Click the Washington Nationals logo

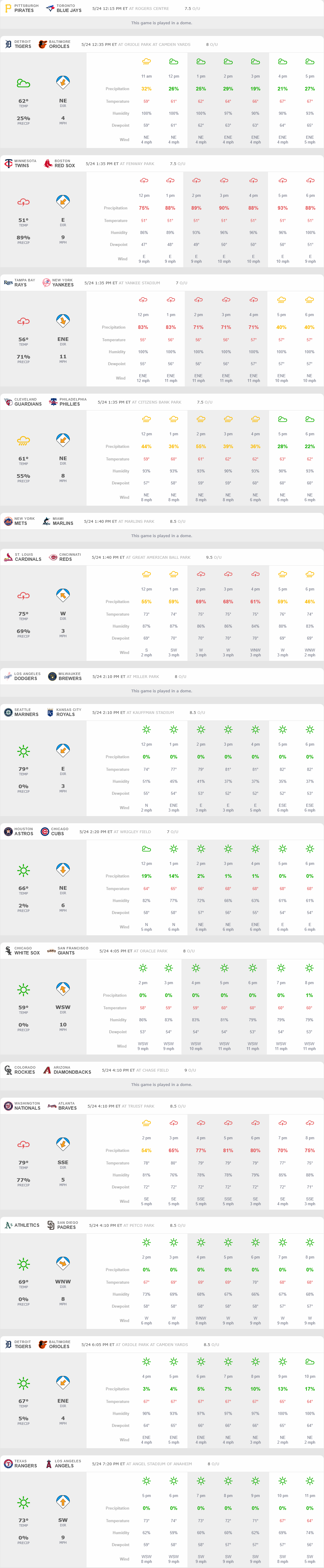click(8, 1107)
